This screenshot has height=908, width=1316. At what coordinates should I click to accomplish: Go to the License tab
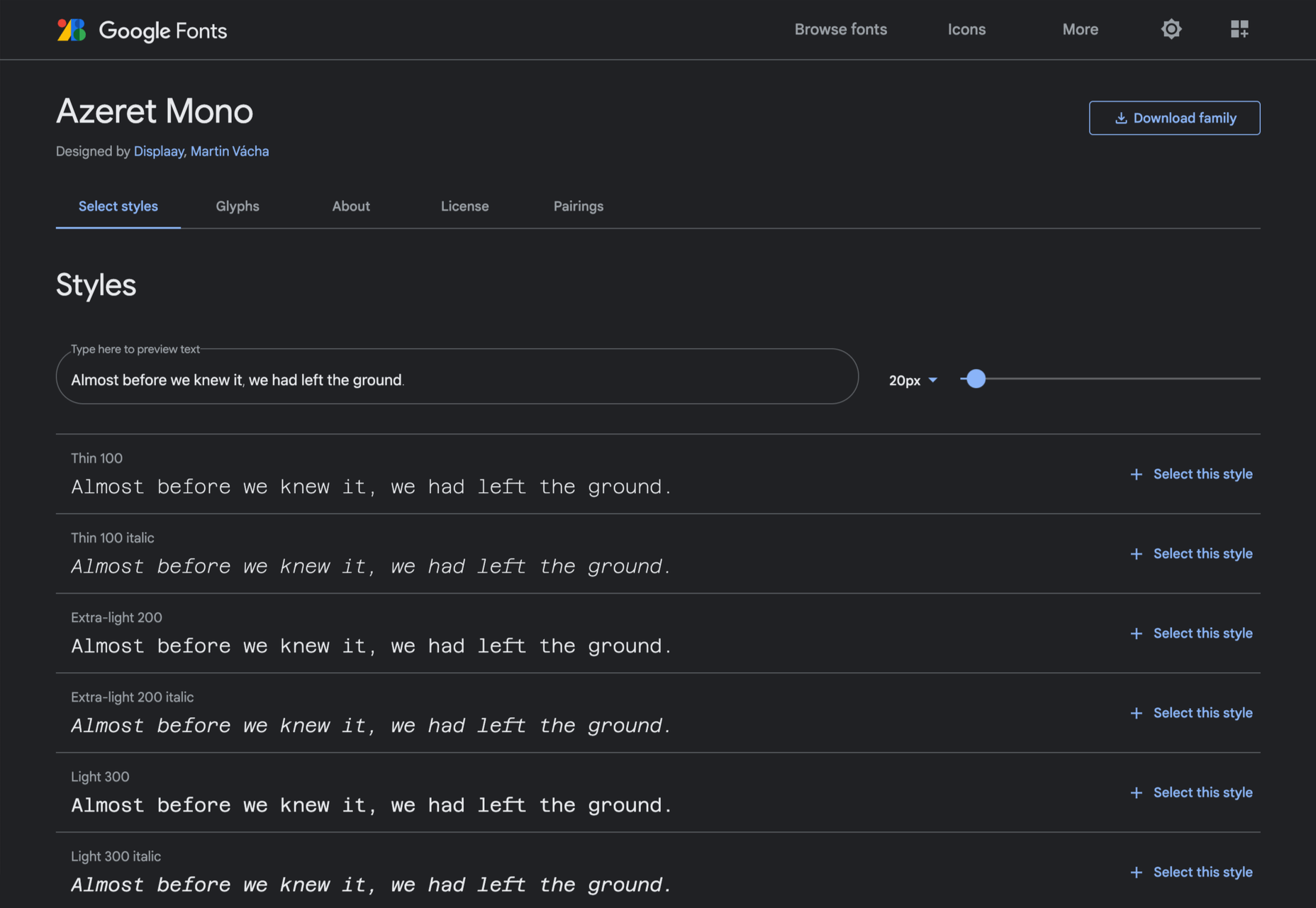pos(464,206)
